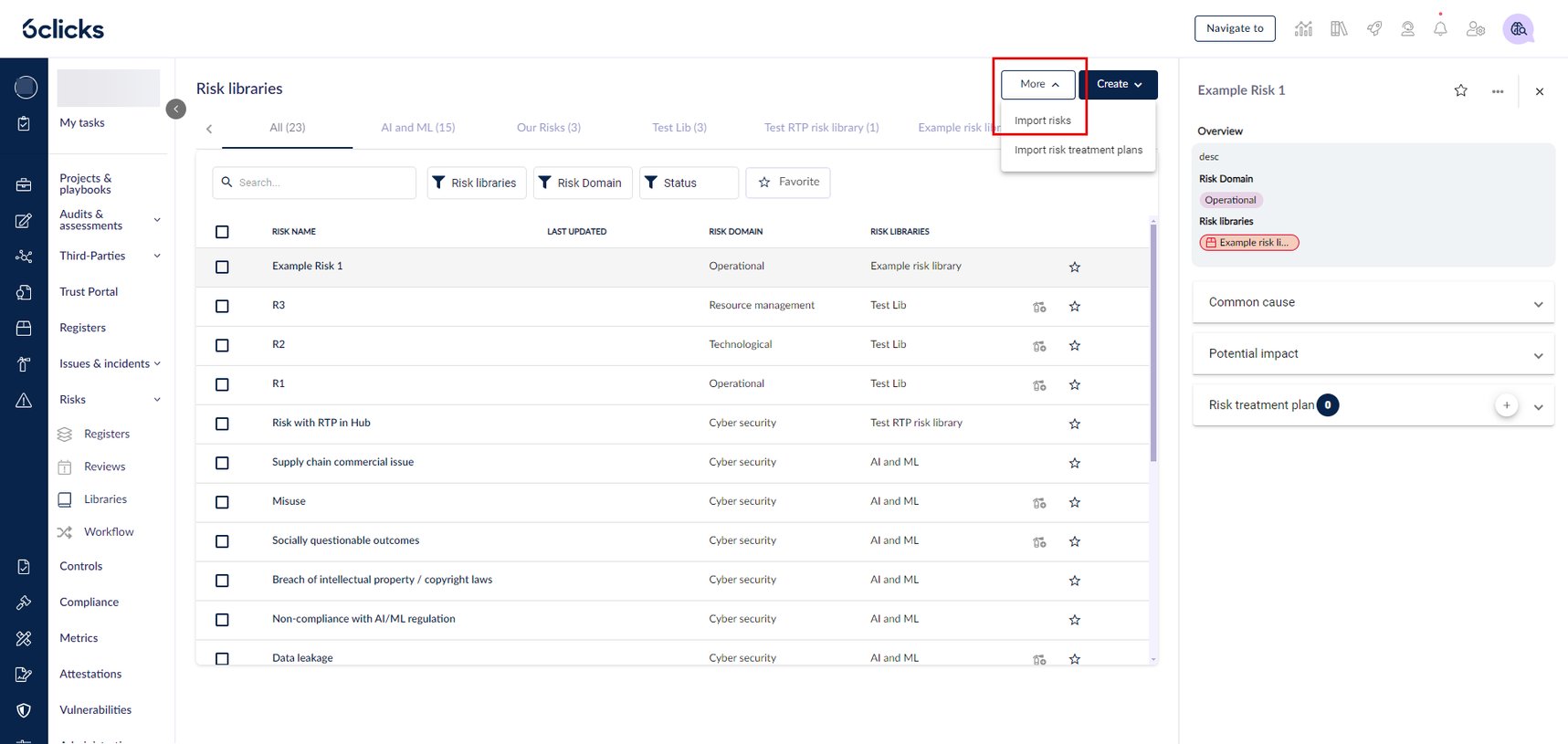Star the Example Risk 1 row as favorite
1568x744 pixels.
(x=1074, y=267)
